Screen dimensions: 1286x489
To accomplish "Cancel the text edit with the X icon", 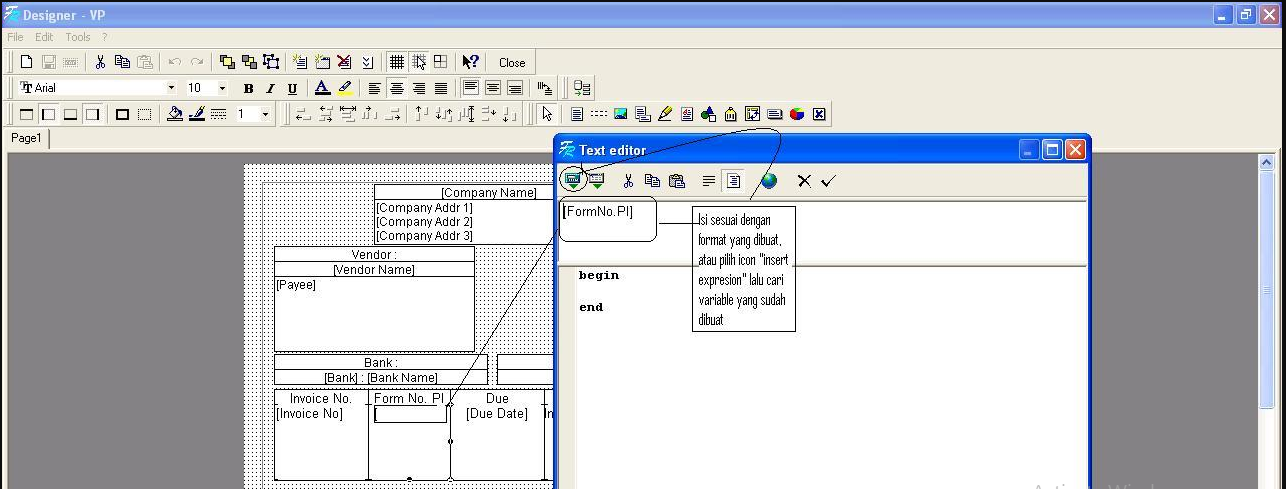I will pos(804,181).
